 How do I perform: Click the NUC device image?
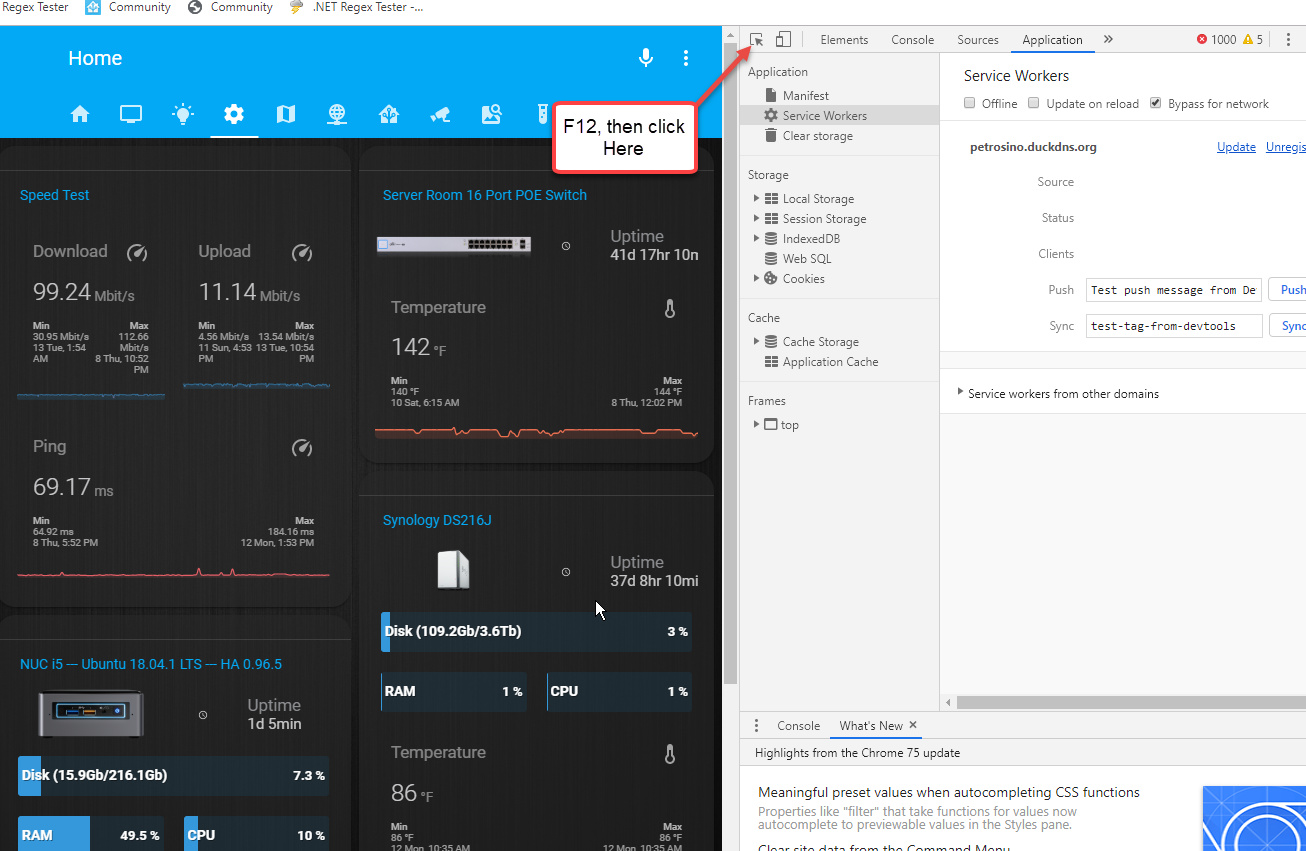tap(91, 714)
